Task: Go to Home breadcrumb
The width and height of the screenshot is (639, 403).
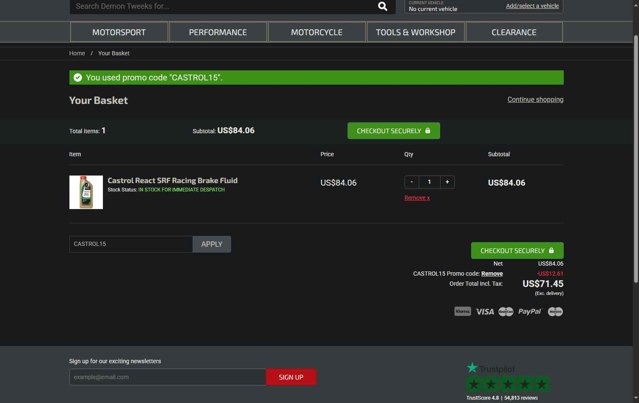Action: tap(77, 53)
